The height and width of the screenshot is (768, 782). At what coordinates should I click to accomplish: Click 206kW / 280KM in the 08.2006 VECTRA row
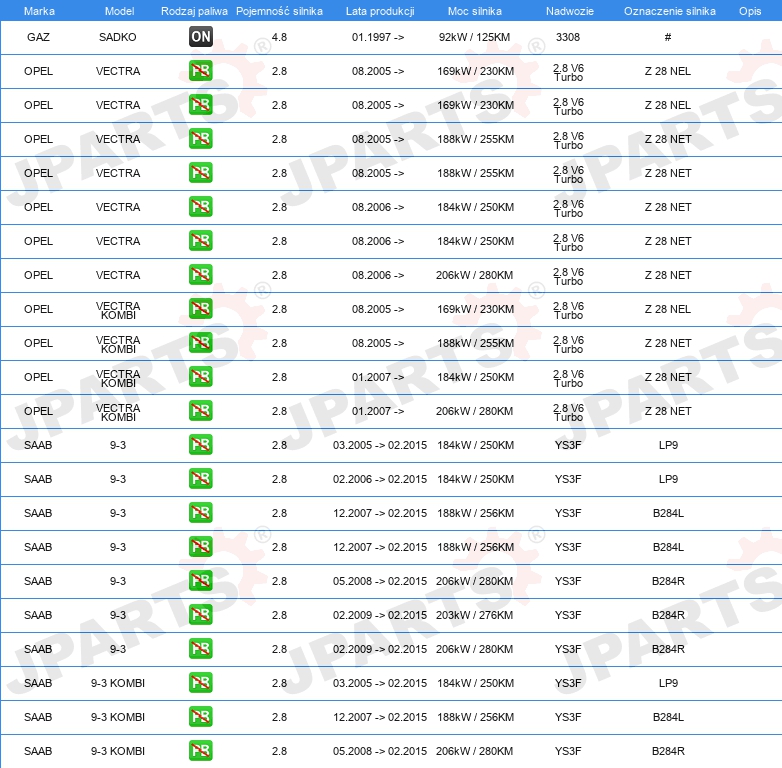(x=474, y=275)
